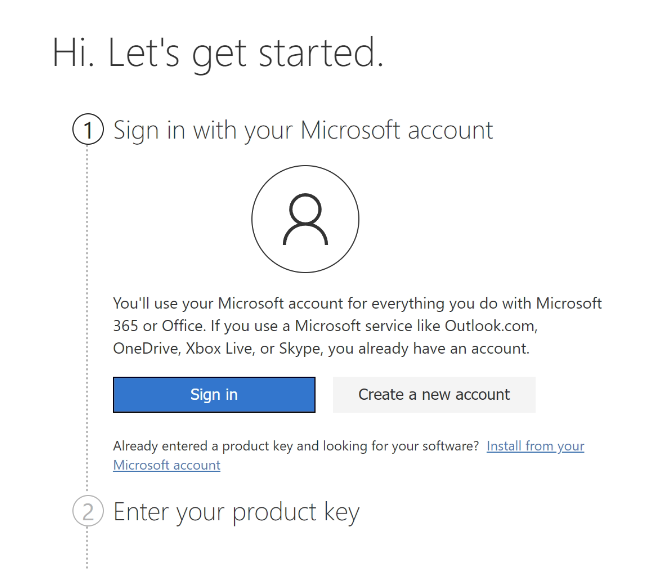The image size is (661, 569).
Task: Click the "Already entered a product key" text
Action: click(200, 446)
